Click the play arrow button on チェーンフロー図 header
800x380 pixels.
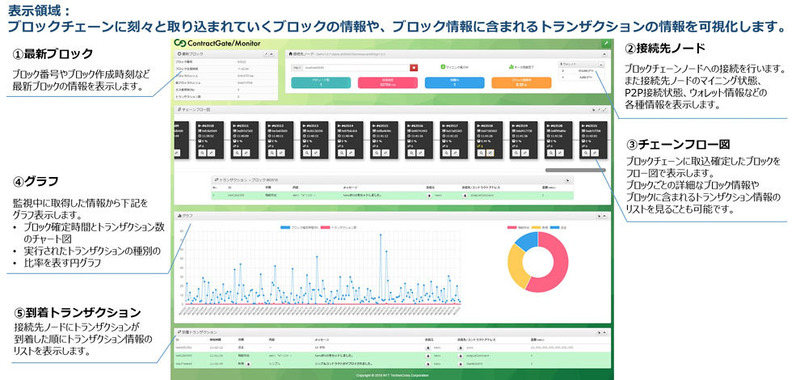[x=593, y=110]
